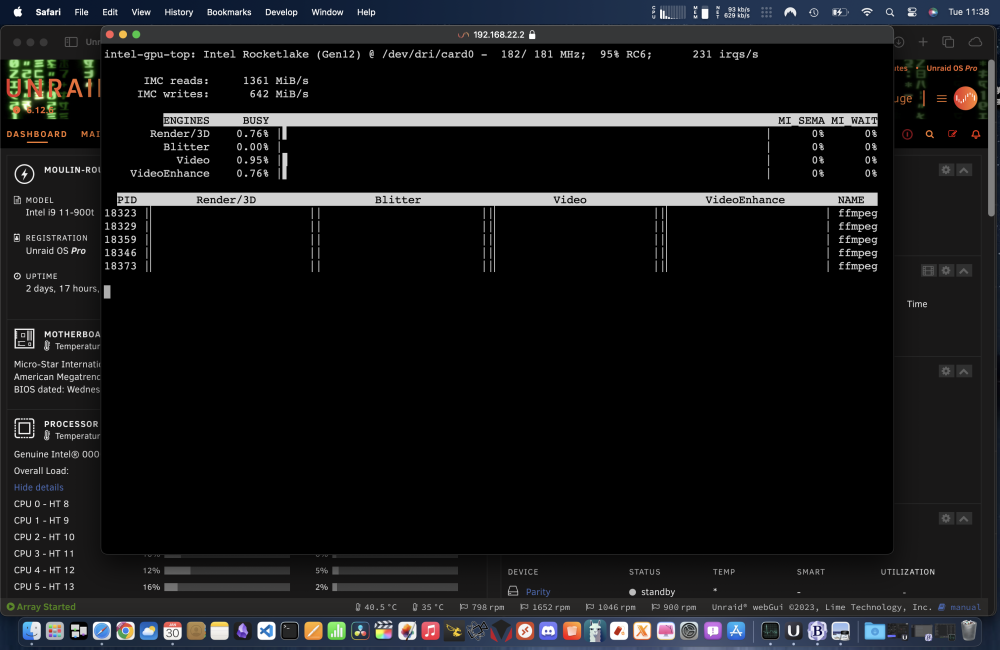Image resolution: width=1000 pixels, height=650 pixels.
Task: Open the Safari File menu
Action: point(81,12)
